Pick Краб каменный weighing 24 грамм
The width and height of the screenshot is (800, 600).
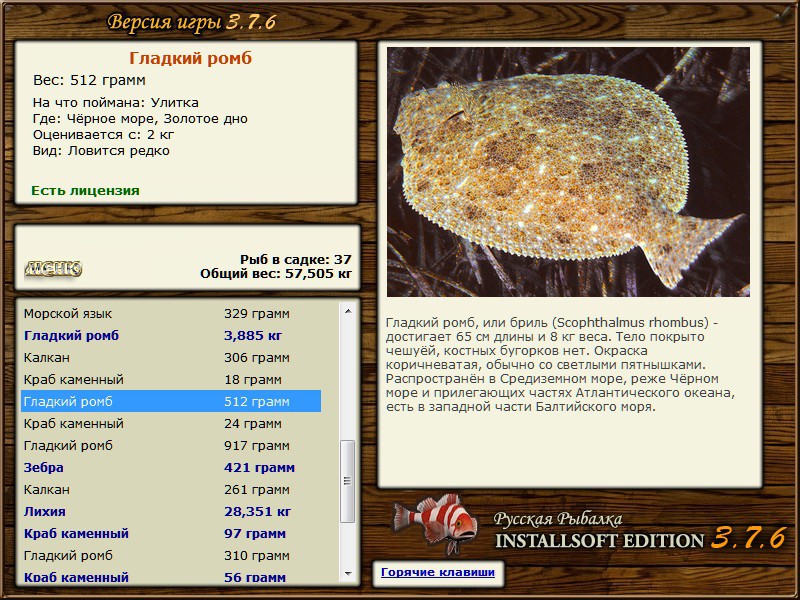170,424
